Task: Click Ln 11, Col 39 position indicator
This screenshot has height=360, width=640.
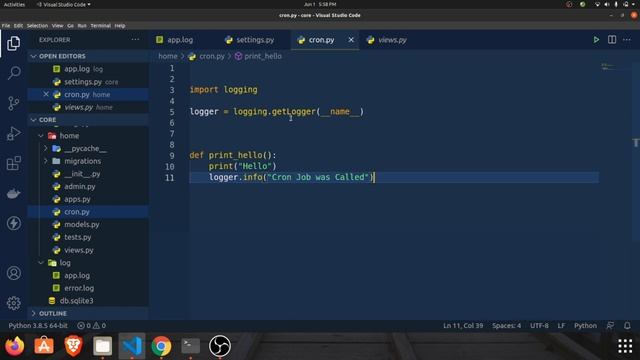Action: click(463, 325)
